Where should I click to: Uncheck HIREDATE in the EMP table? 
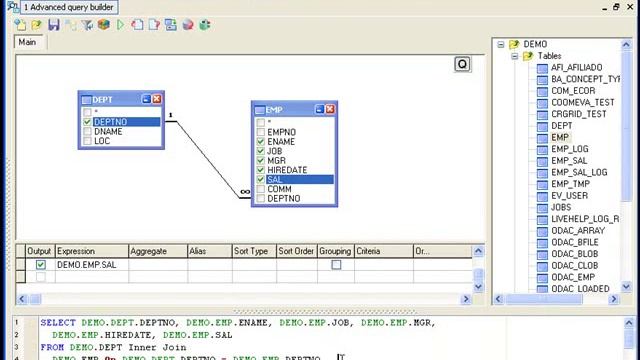pyautogui.click(x=260, y=170)
